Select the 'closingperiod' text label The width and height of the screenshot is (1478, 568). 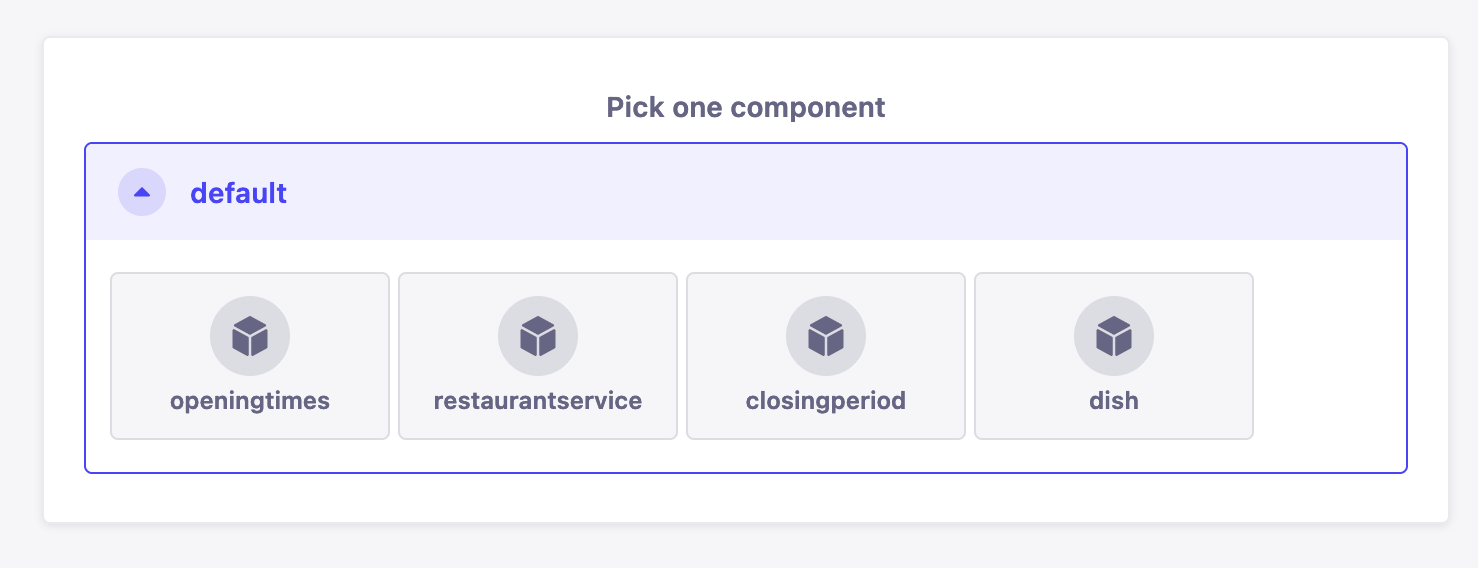826,401
